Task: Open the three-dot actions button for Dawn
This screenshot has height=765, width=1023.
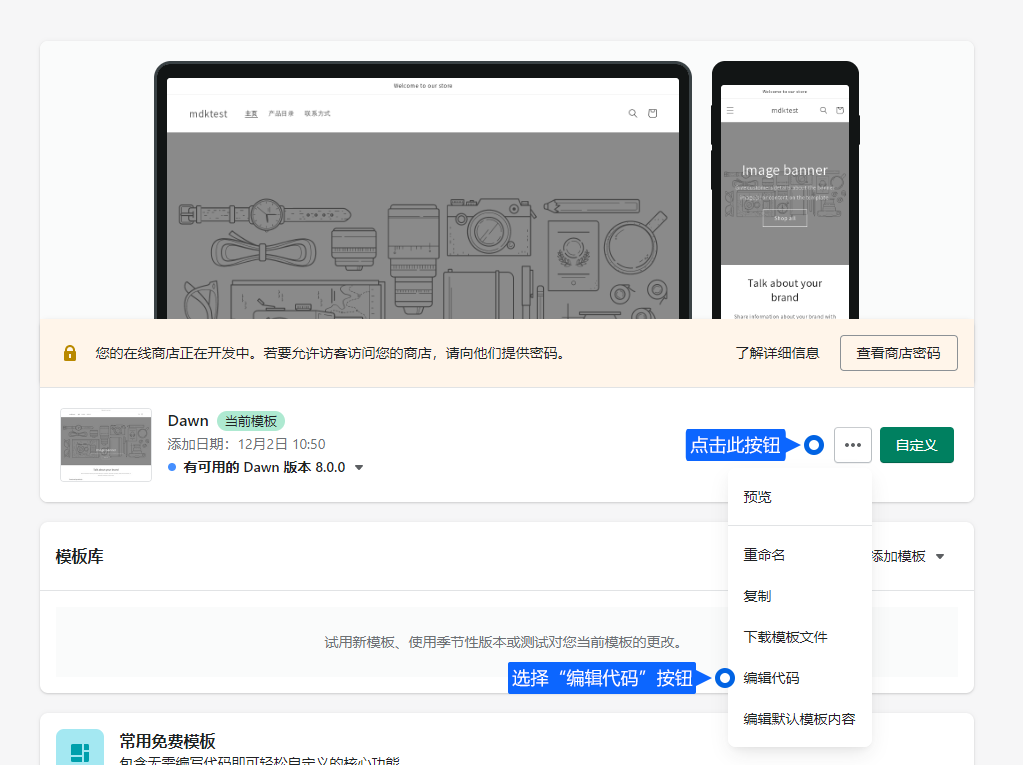Action: coord(852,445)
